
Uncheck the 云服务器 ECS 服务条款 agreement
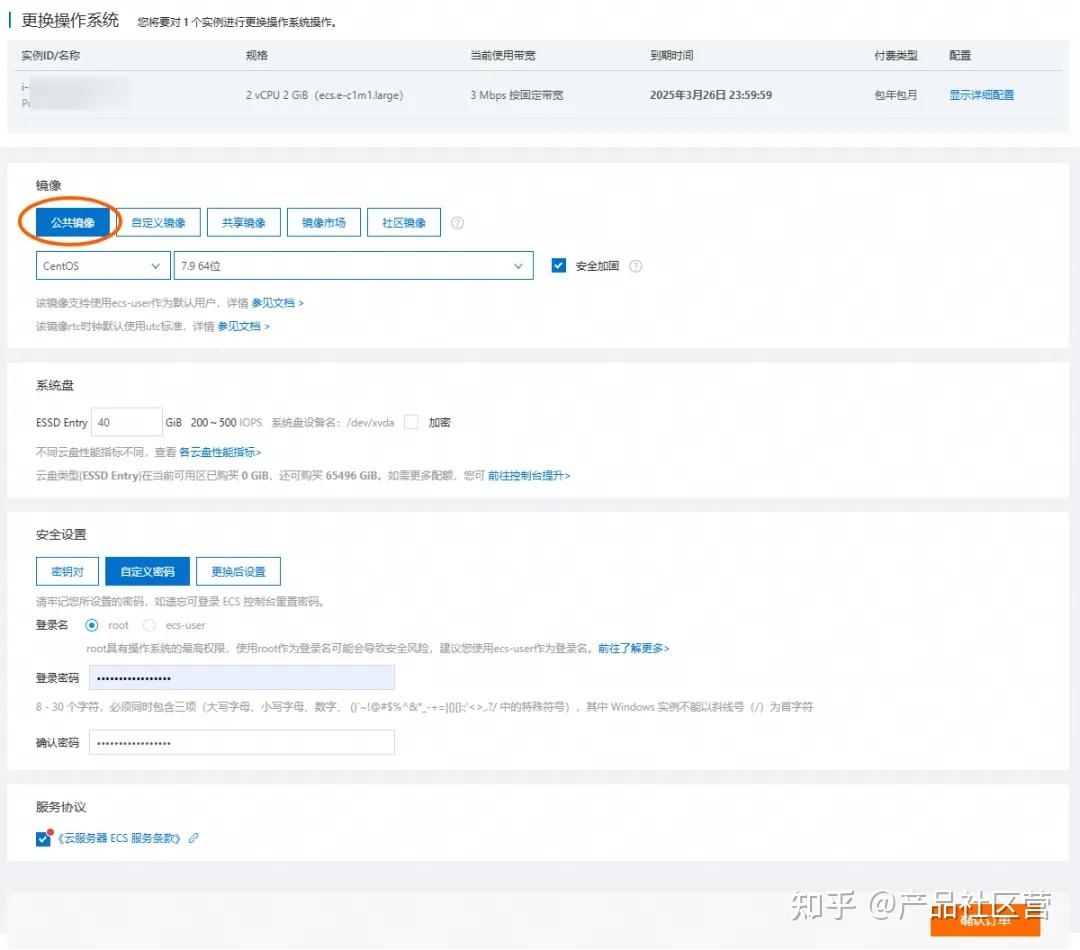point(41,838)
